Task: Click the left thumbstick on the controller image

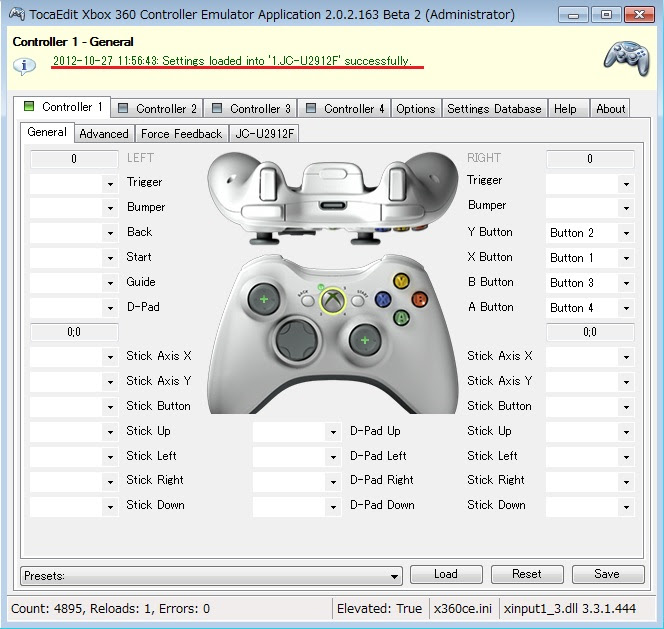Action: [x=264, y=299]
